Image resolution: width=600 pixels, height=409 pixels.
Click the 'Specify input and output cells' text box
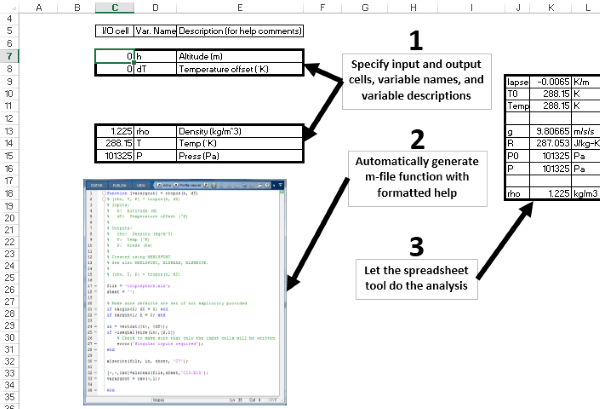(x=416, y=81)
